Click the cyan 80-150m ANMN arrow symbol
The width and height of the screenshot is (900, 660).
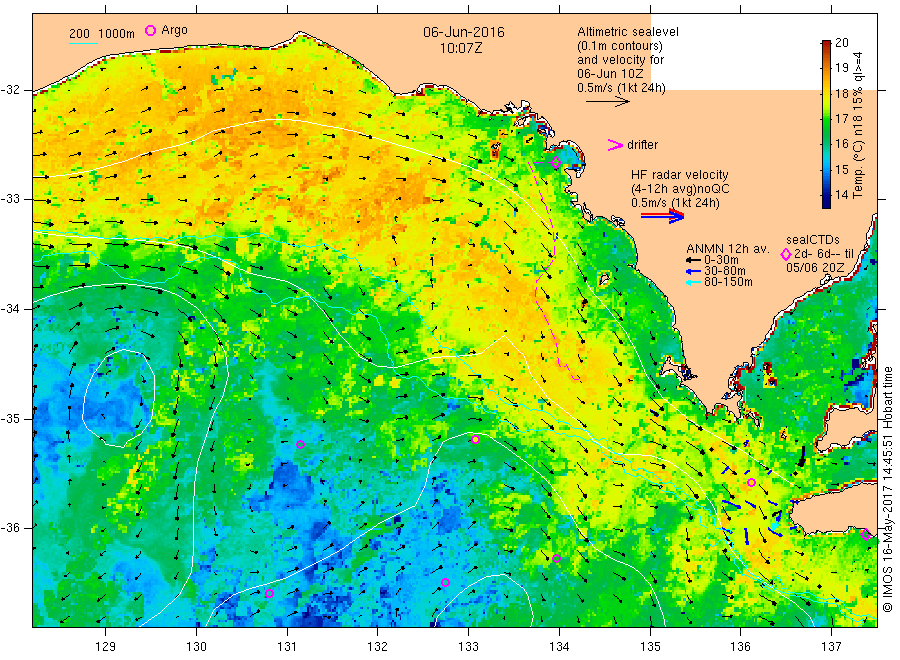pyautogui.click(x=693, y=282)
